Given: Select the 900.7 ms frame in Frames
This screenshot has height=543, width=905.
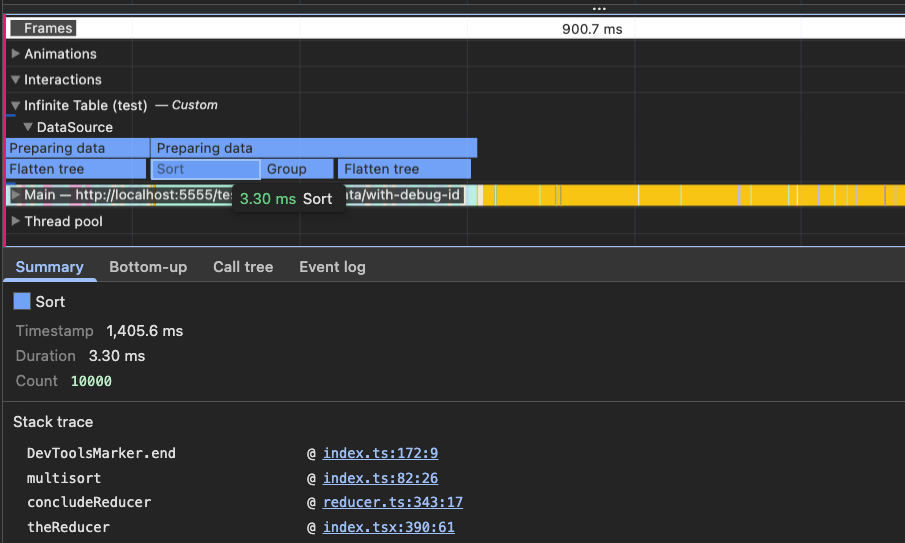Looking at the screenshot, I should coord(592,29).
